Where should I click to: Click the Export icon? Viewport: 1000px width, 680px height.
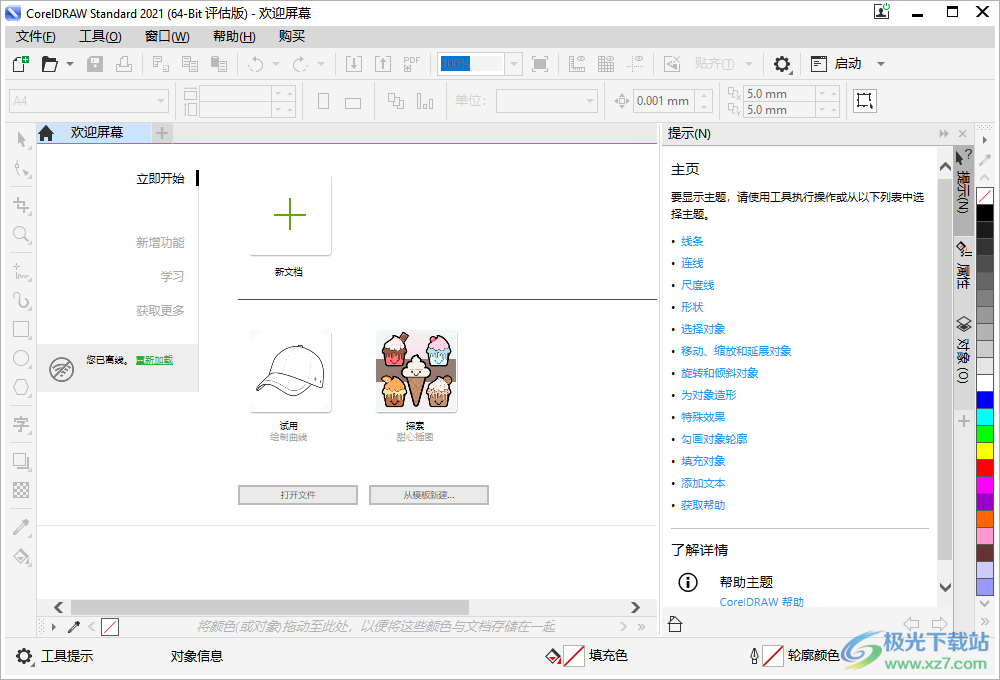pos(383,64)
